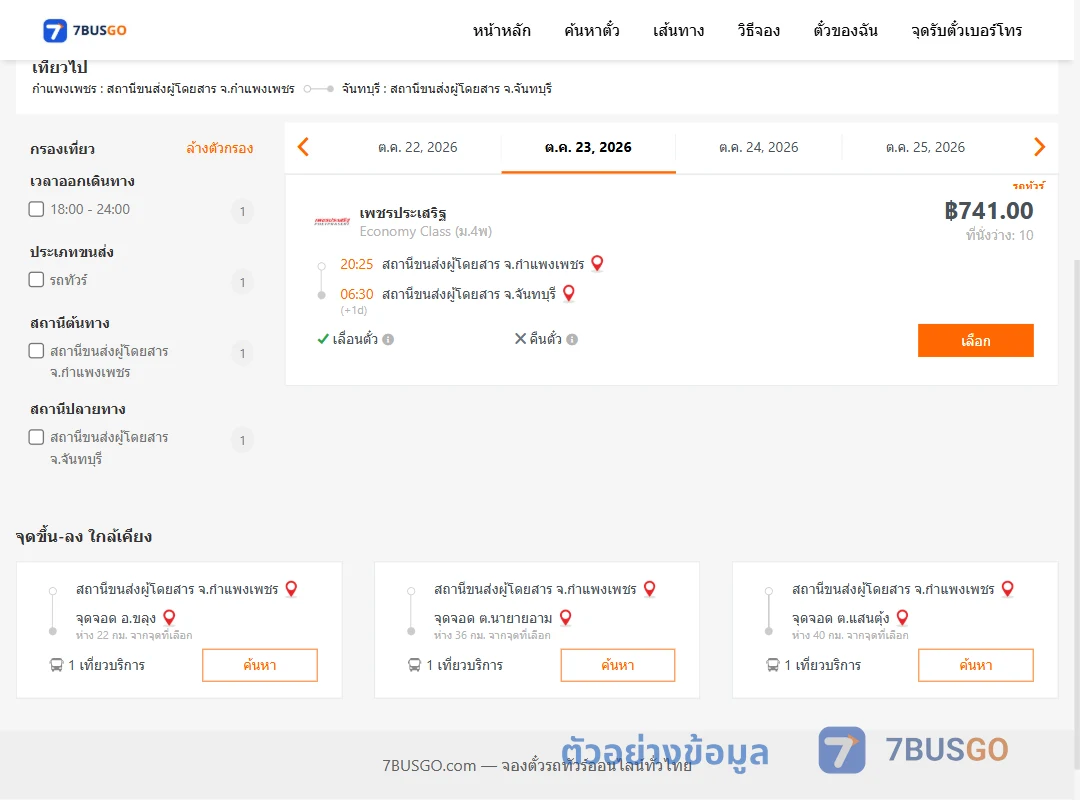
Task: Show info icon next to เลื่อนตั๋ว
Action: pos(388,339)
